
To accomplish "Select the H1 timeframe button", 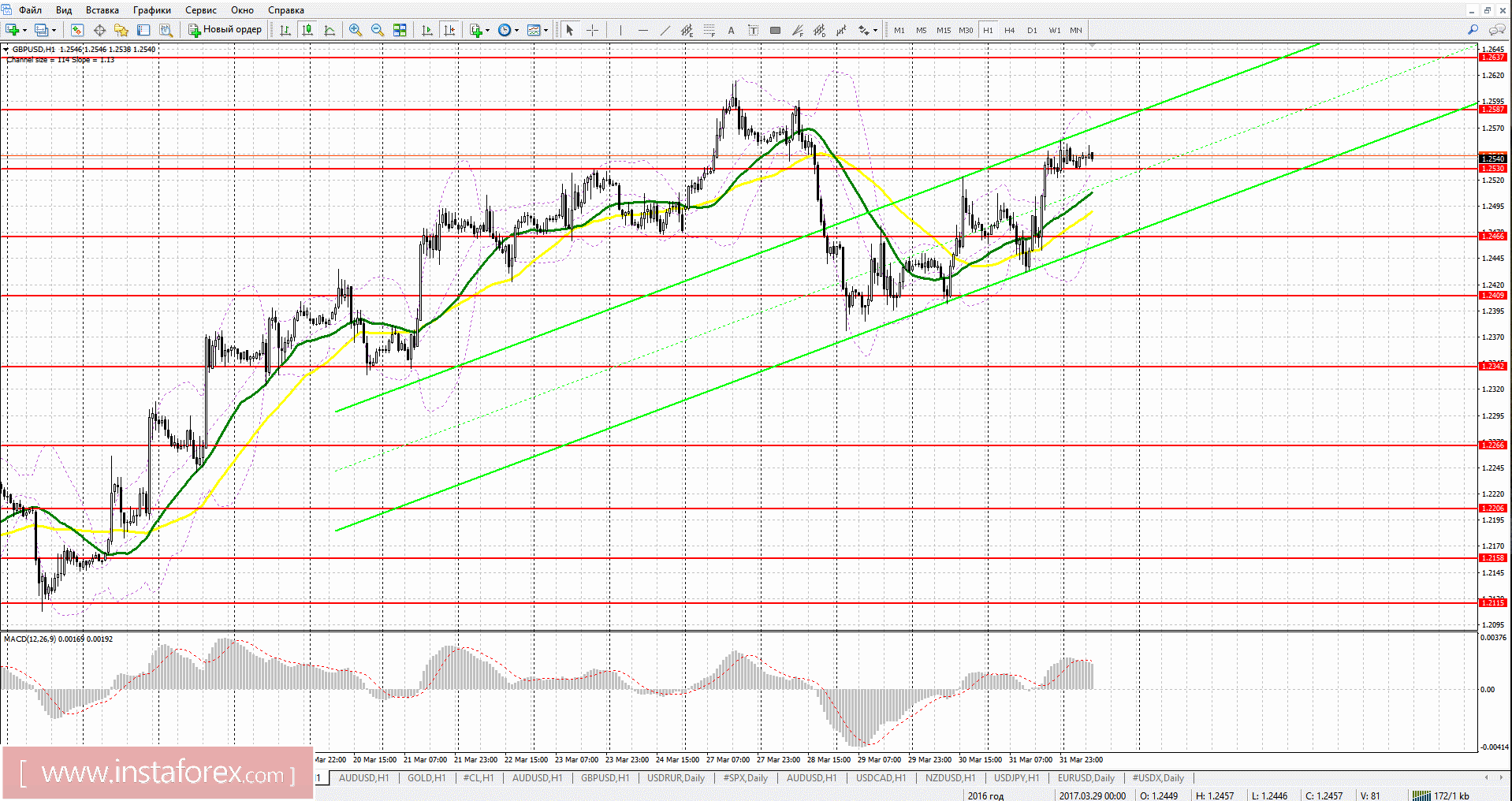I will coord(988,30).
